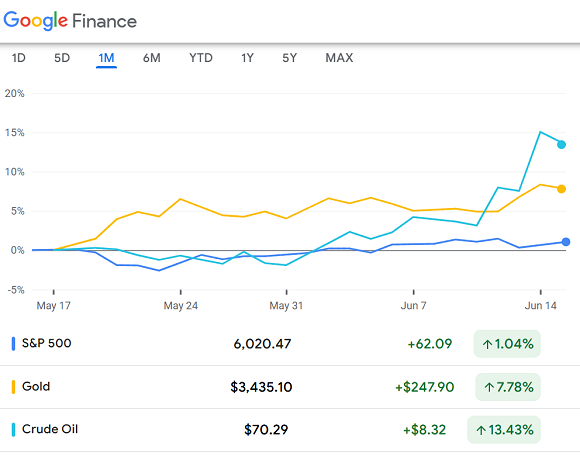Click the blue S&P 500 endpoint dot
The height and width of the screenshot is (456, 580).
tap(566, 242)
